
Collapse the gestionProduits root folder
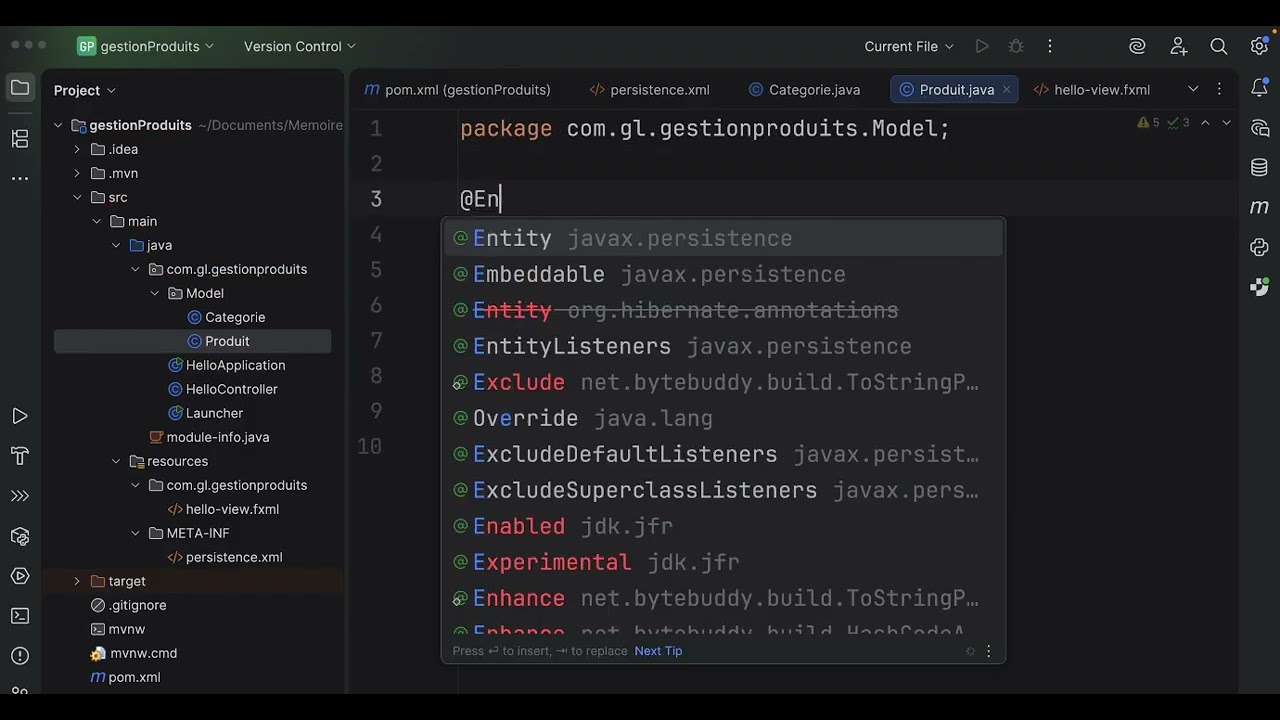(58, 125)
